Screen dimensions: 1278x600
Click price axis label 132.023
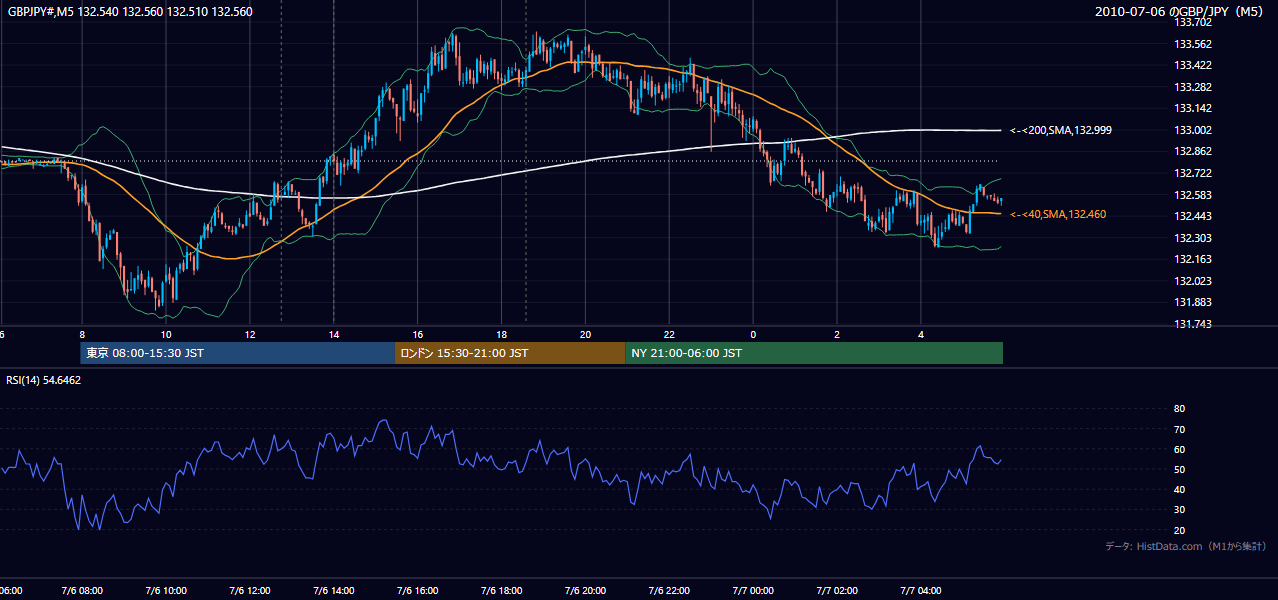[1194, 281]
